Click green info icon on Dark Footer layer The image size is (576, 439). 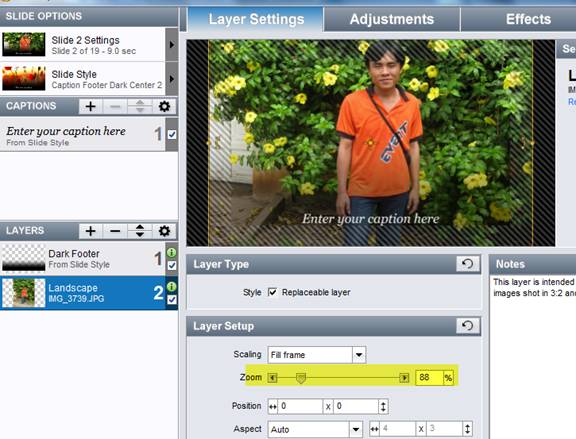click(x=172, y=253)
